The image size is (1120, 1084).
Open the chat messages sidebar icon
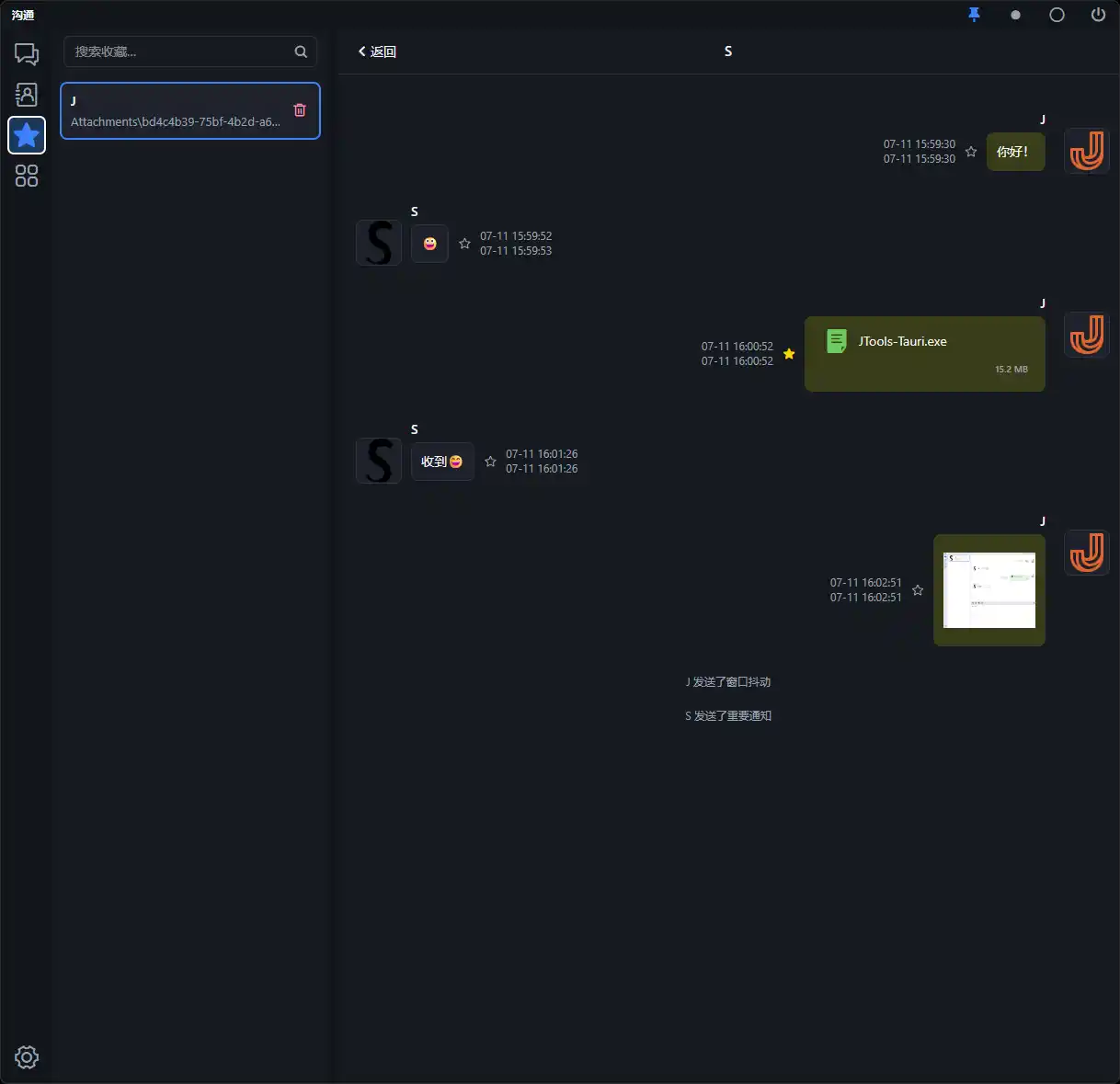click(27, 54)
